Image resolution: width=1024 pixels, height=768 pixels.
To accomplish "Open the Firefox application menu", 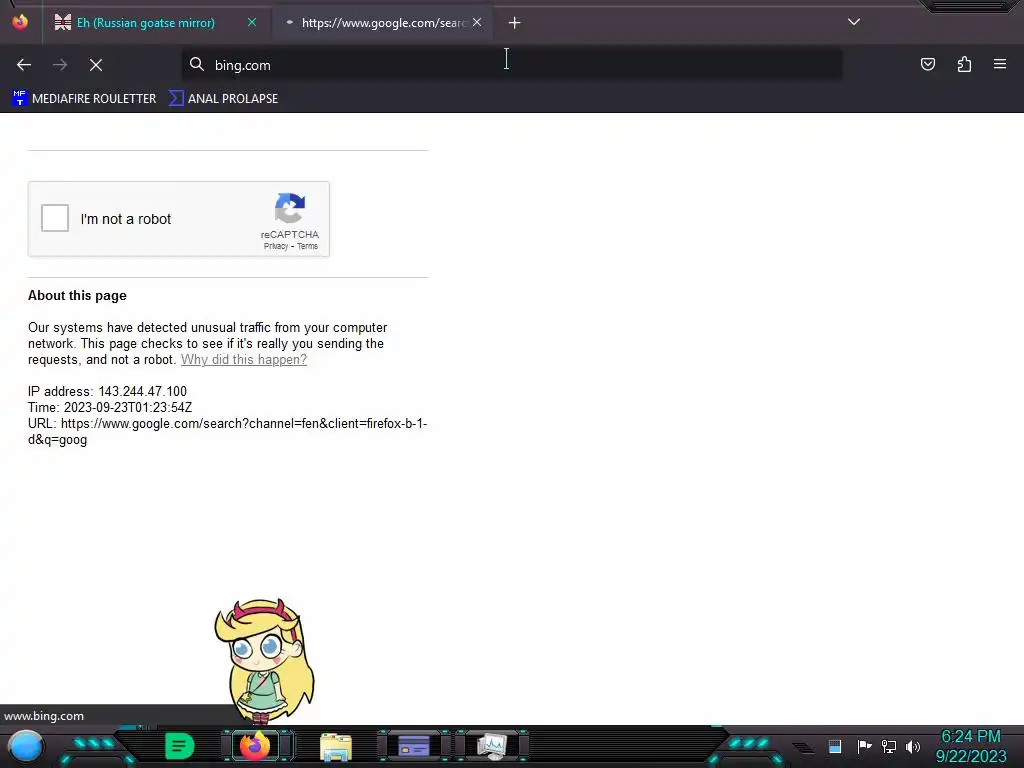I will [1000, 64].
